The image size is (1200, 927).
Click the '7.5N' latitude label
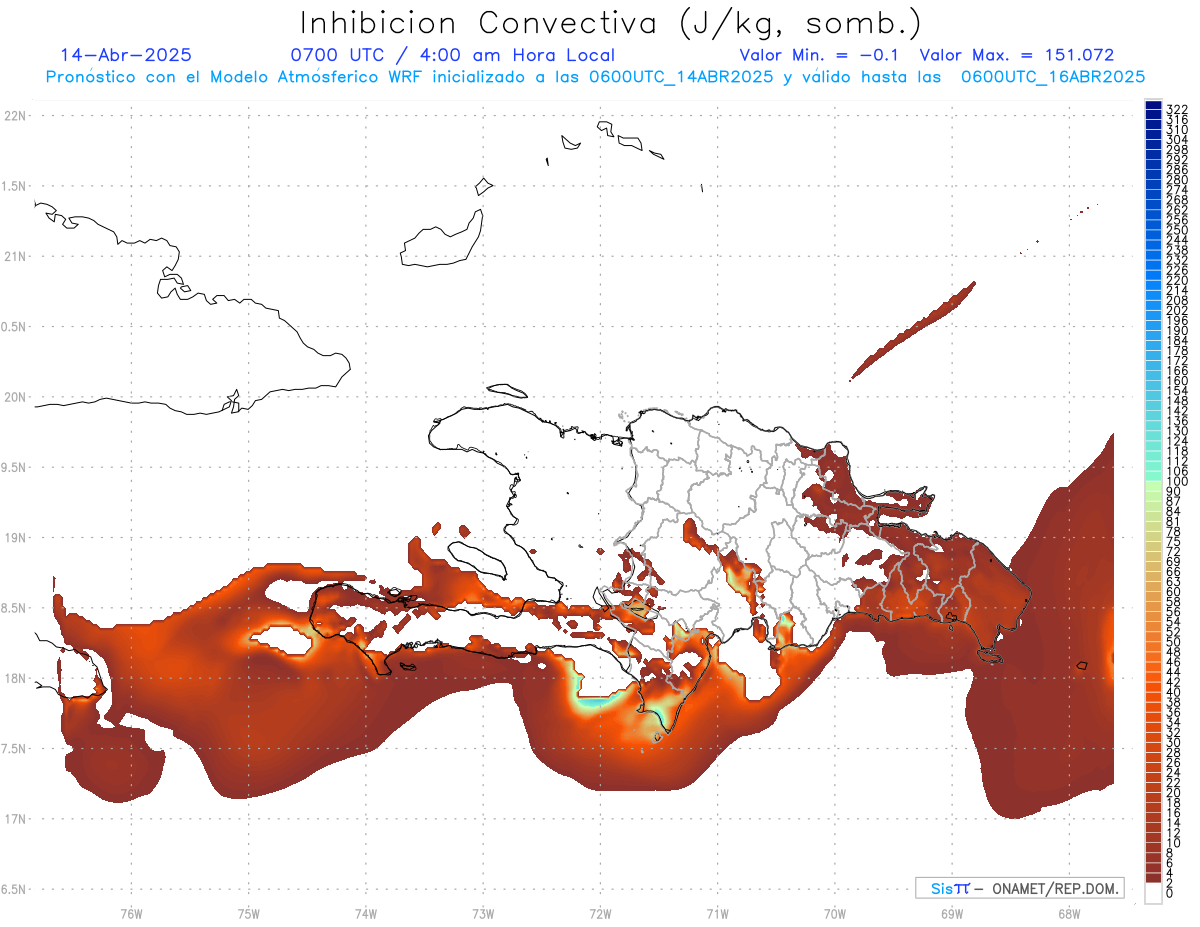15,749
